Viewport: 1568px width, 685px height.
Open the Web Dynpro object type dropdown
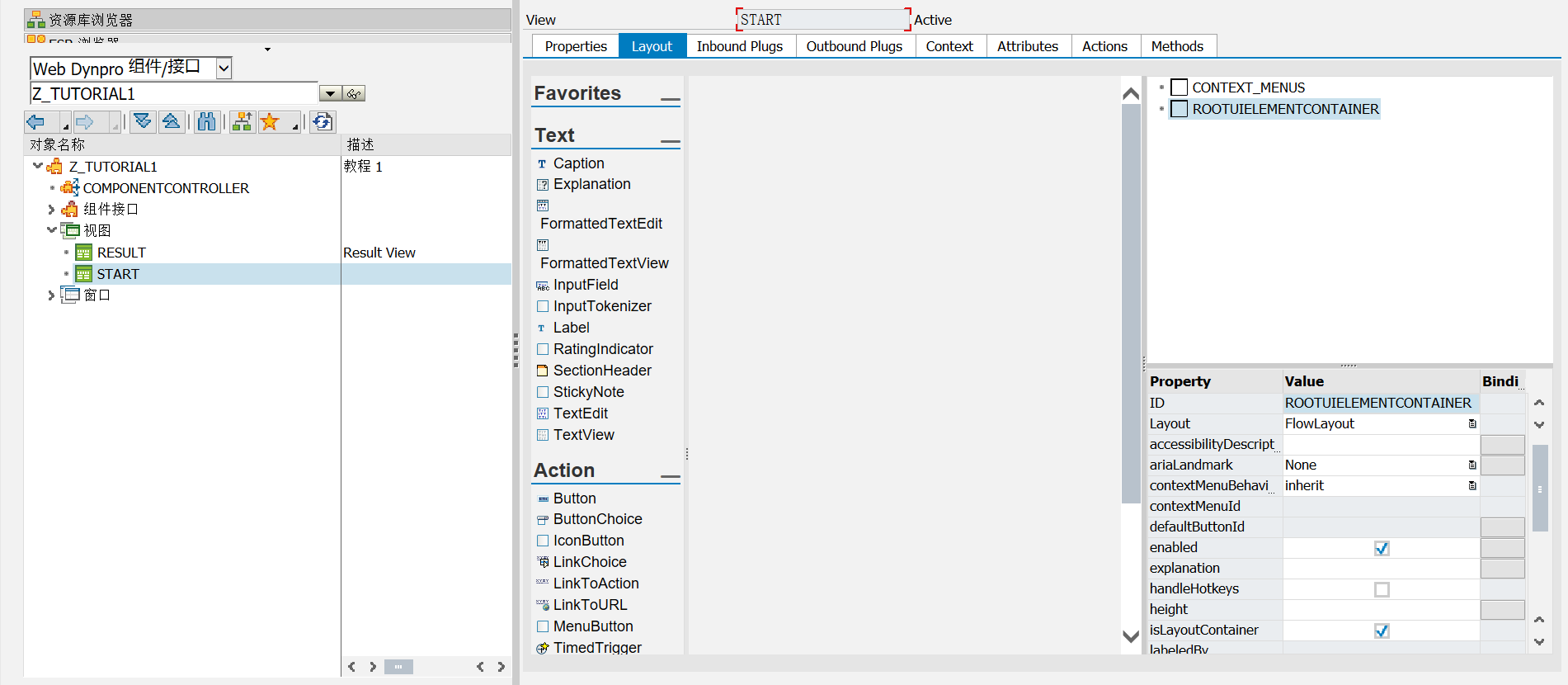(x=224, y=68)
